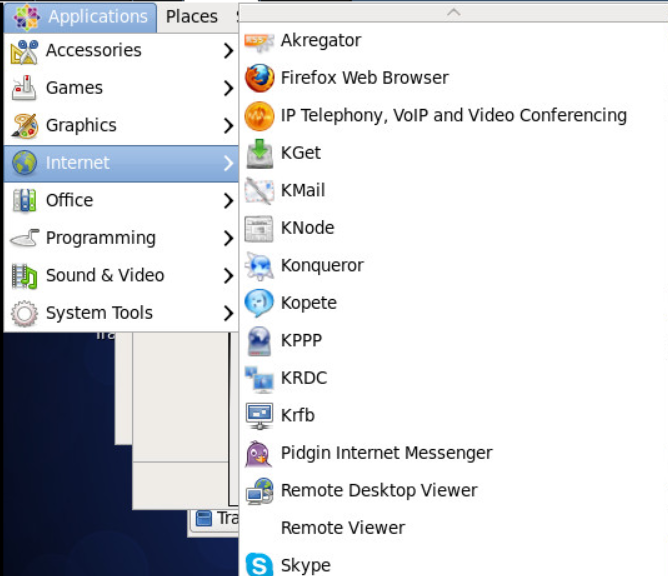668x576 pixels.
Task: Open the Kopete entry
Action: 453,303
